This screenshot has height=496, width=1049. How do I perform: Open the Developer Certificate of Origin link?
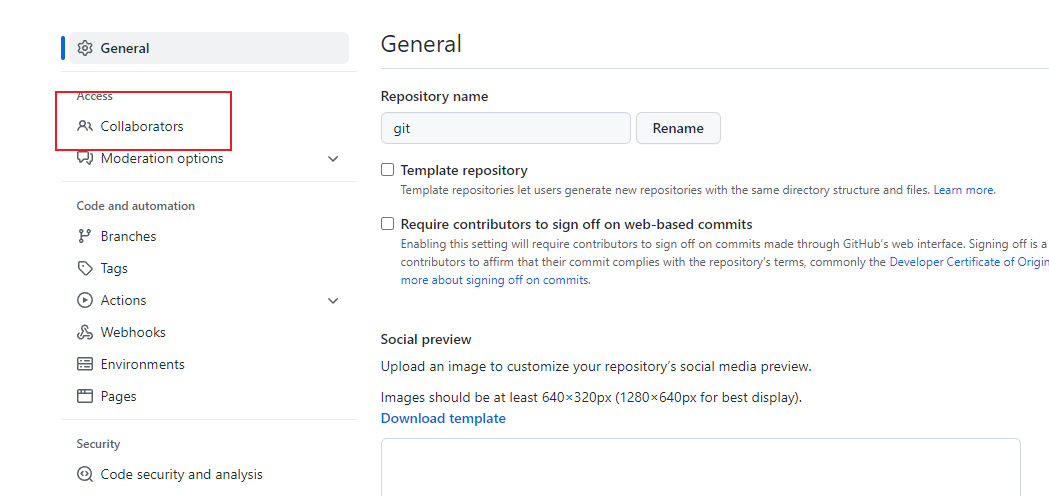coord(969,262)
